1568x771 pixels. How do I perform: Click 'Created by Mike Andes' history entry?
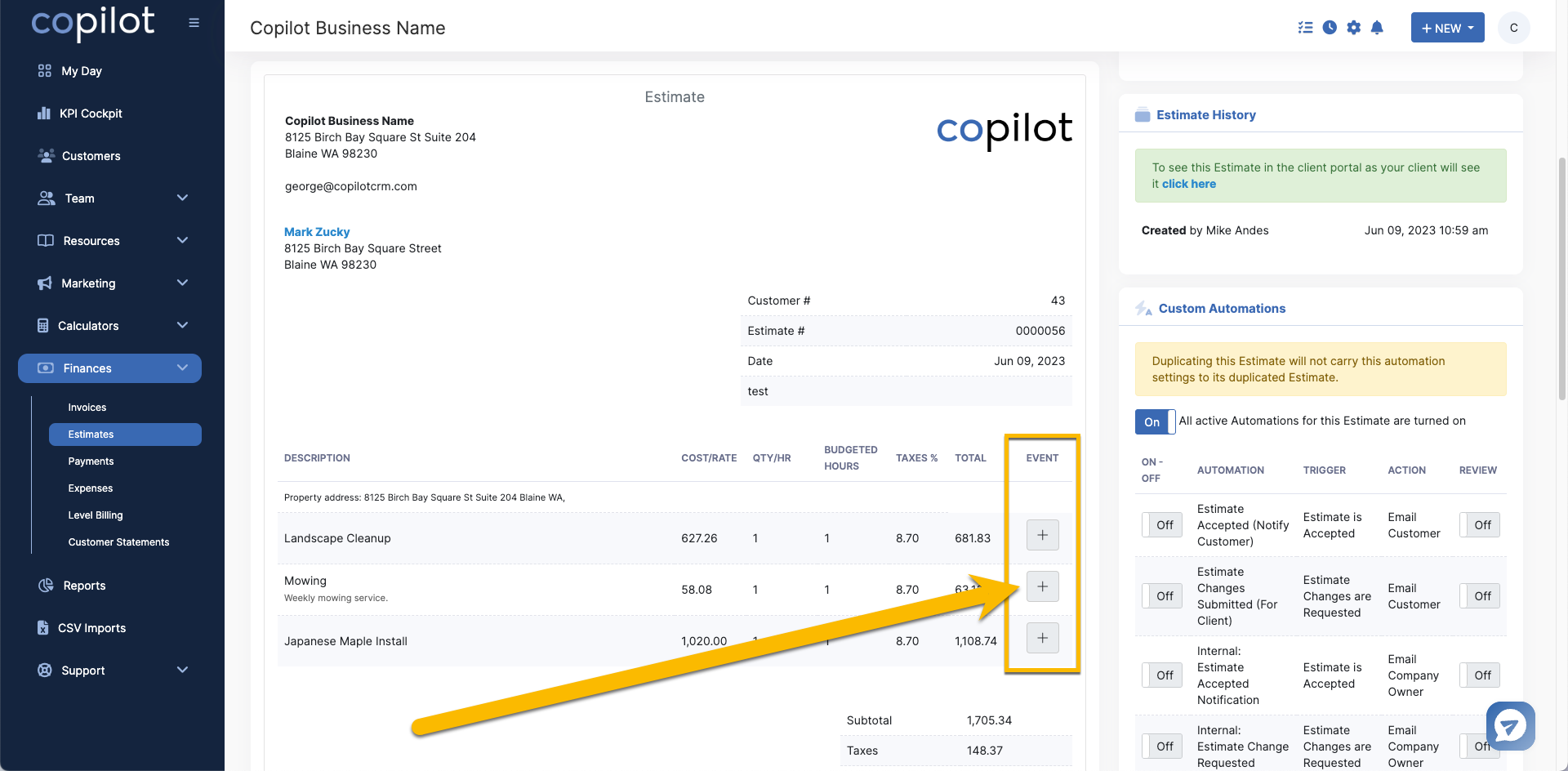click(1205, 230)
